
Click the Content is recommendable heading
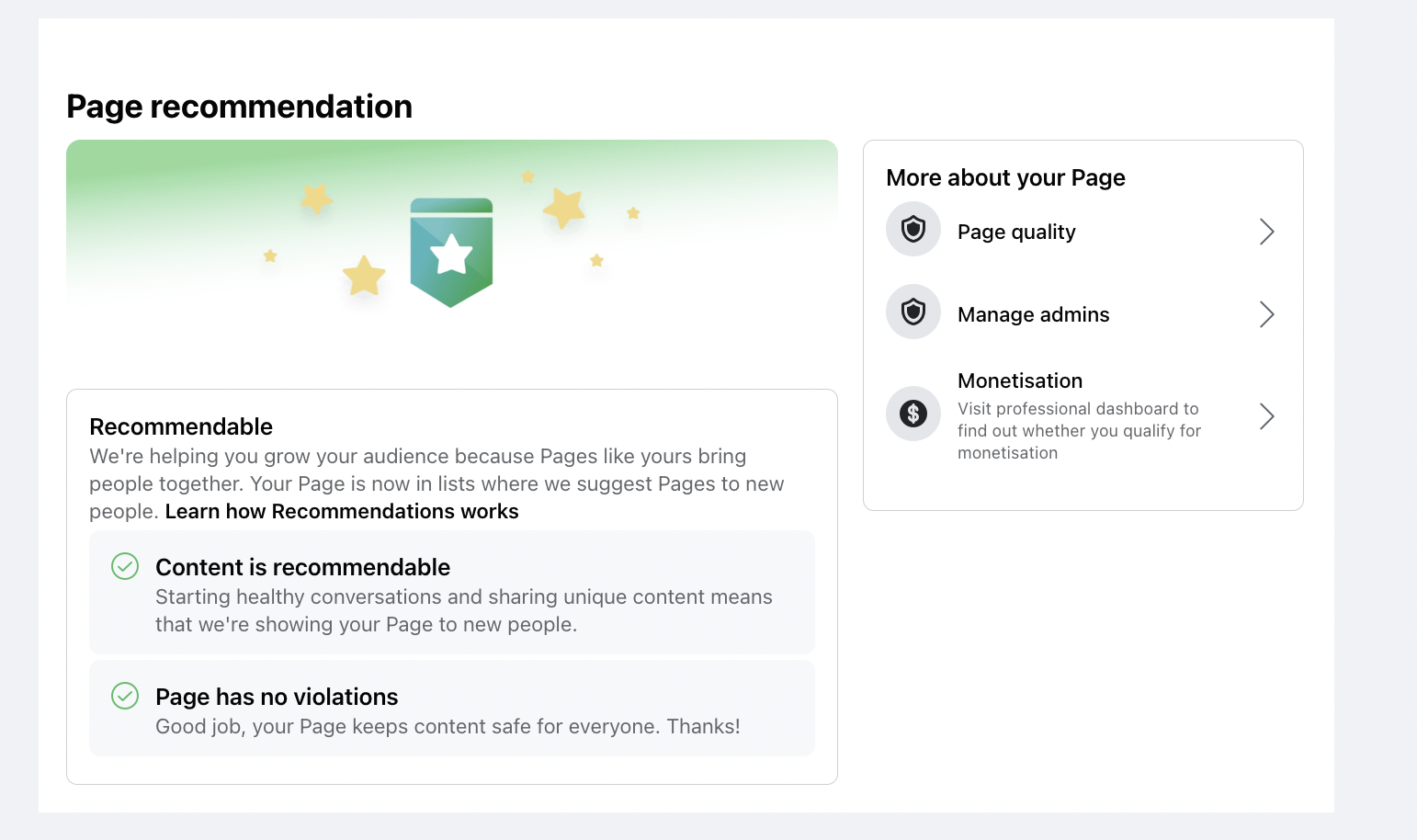pyautogui.click(x=303, y=567)
